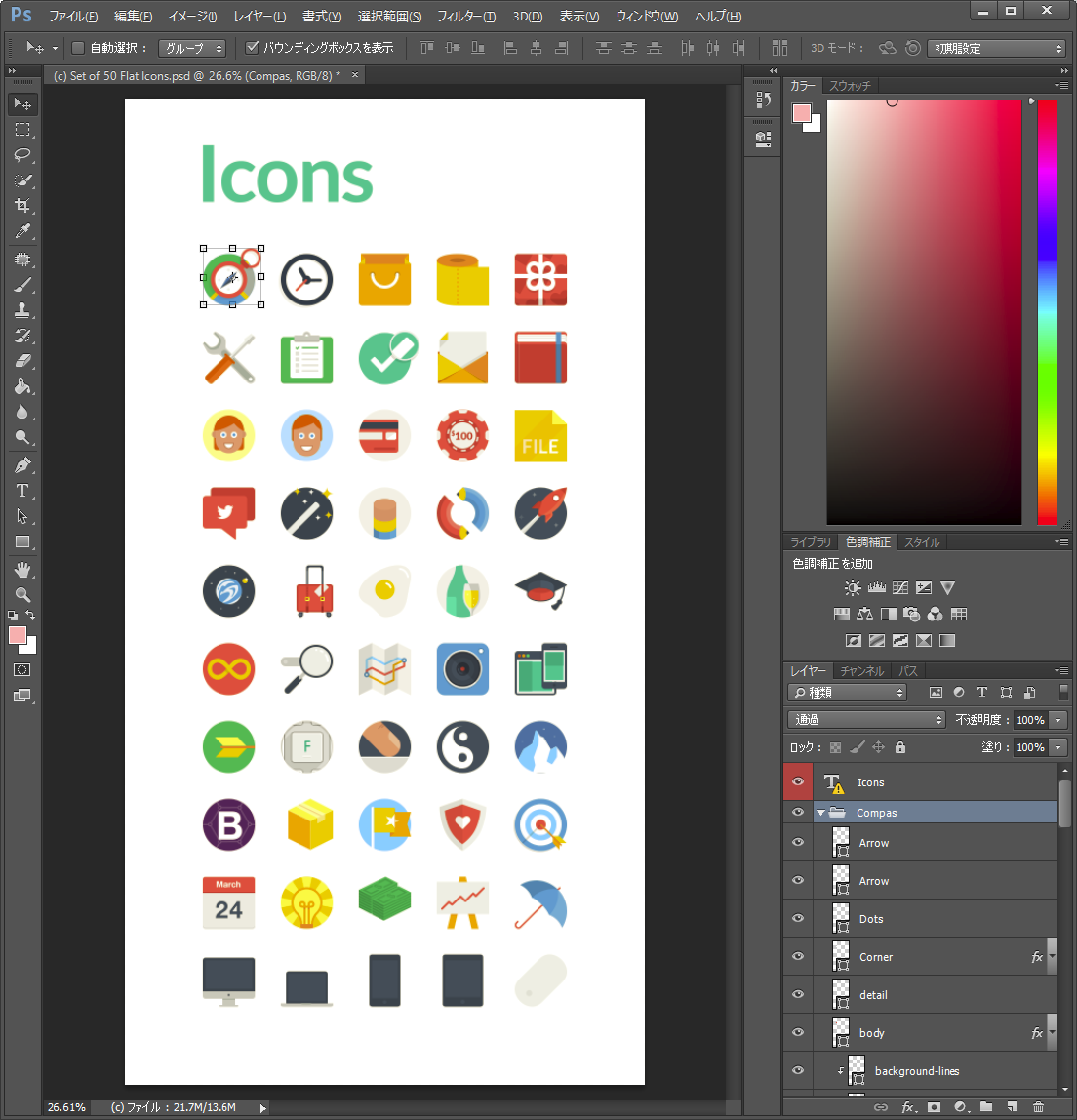Click the zoom percentage field in status bar
Viewport: 1077px width, 1120px height.
tap(67, 1107)
